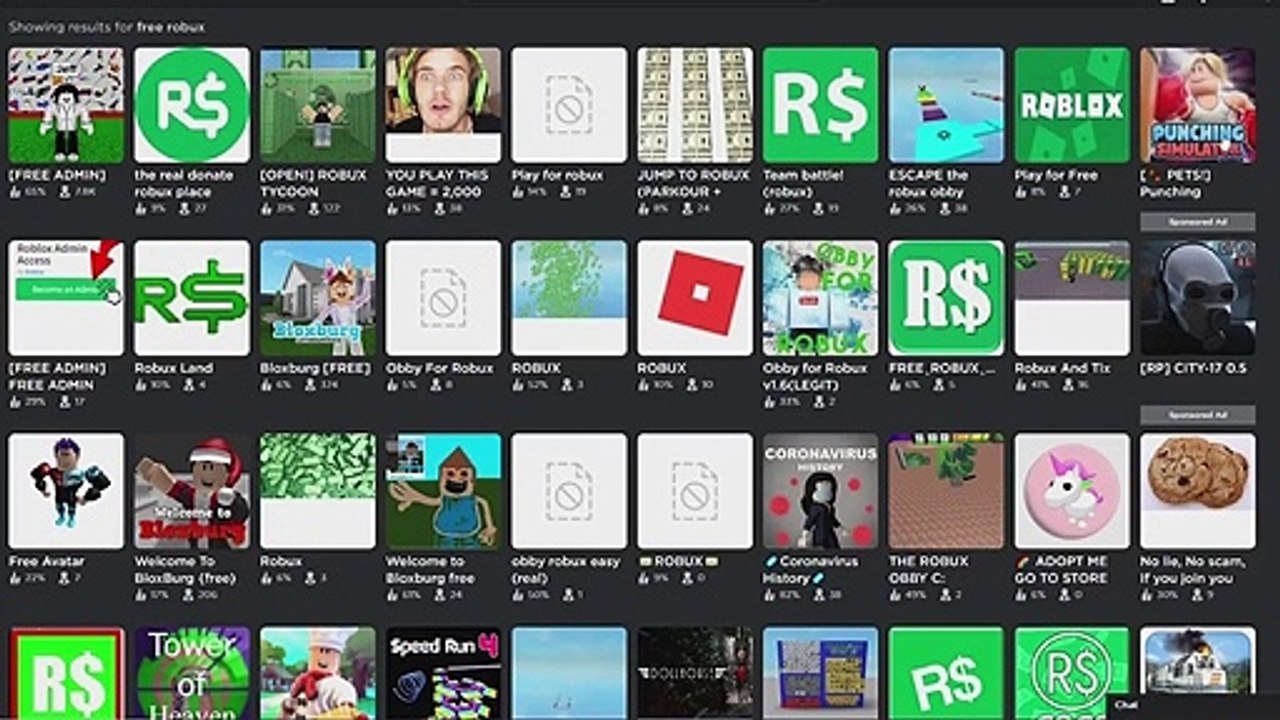Open 'Obby for Robux v1.6(LEGIT)' game
The height and width of the screenshot is (720, 1280).
(821, 298)
